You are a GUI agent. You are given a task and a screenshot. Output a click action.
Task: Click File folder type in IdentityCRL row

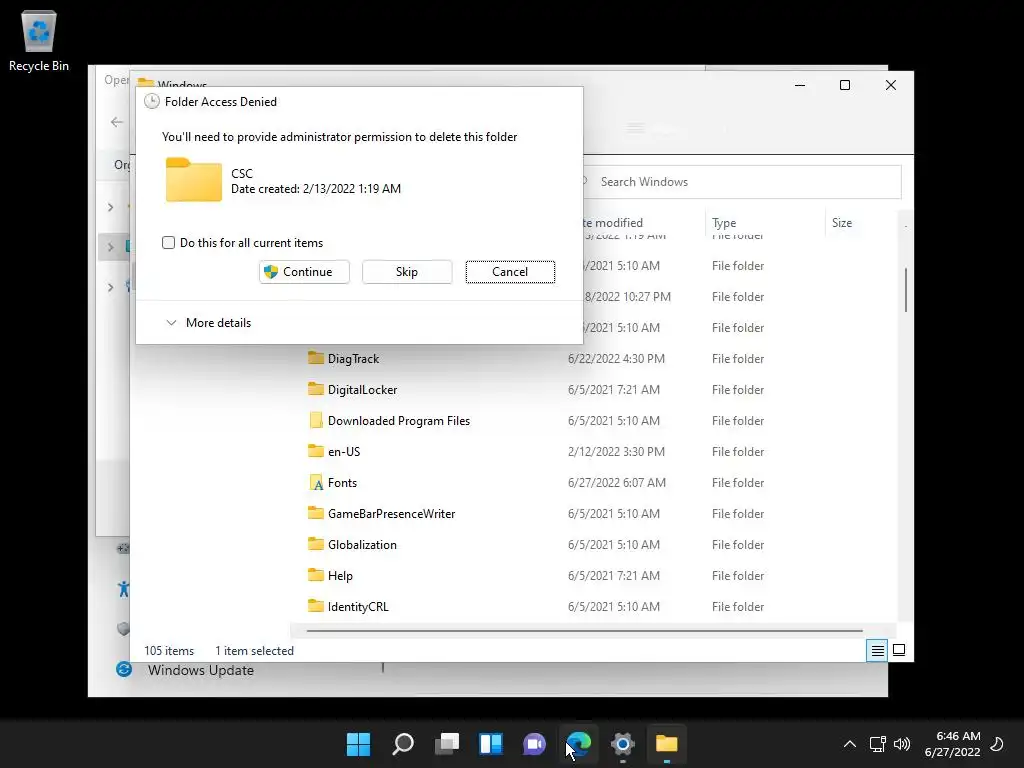click(738, 607)
